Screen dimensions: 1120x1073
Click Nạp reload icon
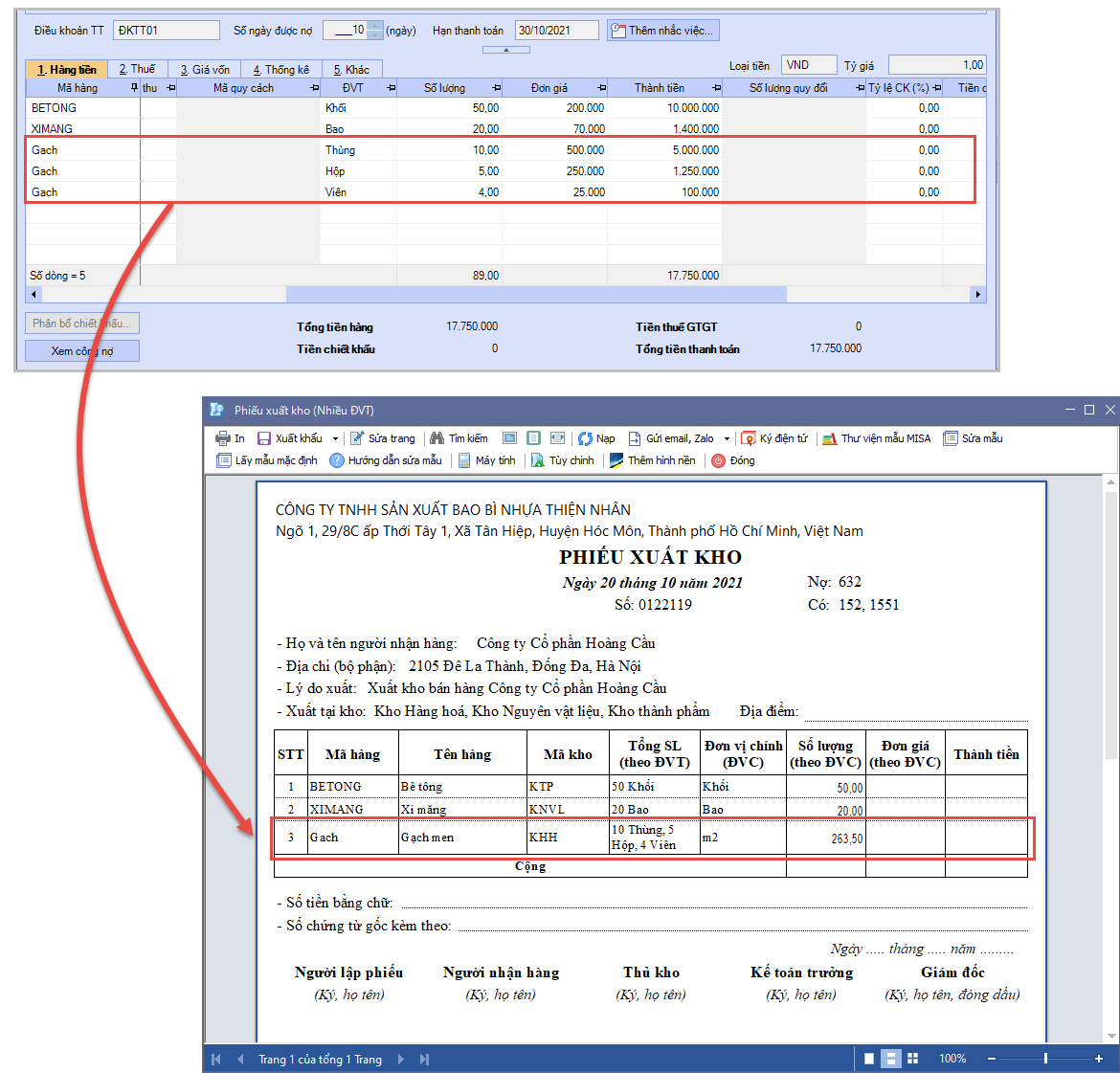[585, 438]
